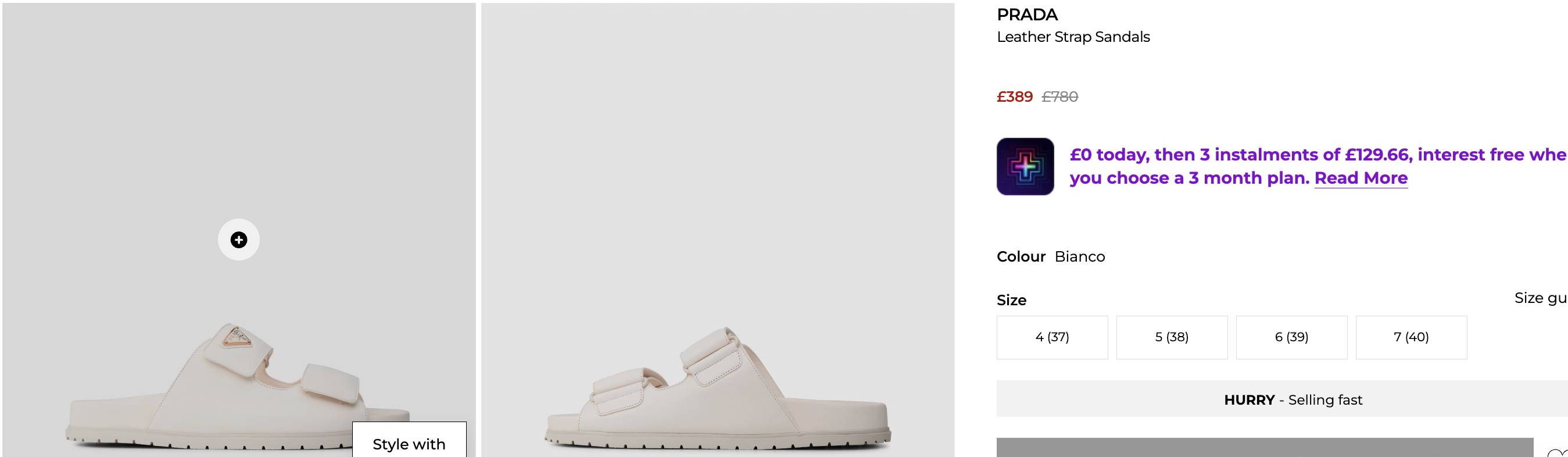Viewport: 1568px width, 457px height.
Task: Pick size 6 (39)
Action: 1291,337
